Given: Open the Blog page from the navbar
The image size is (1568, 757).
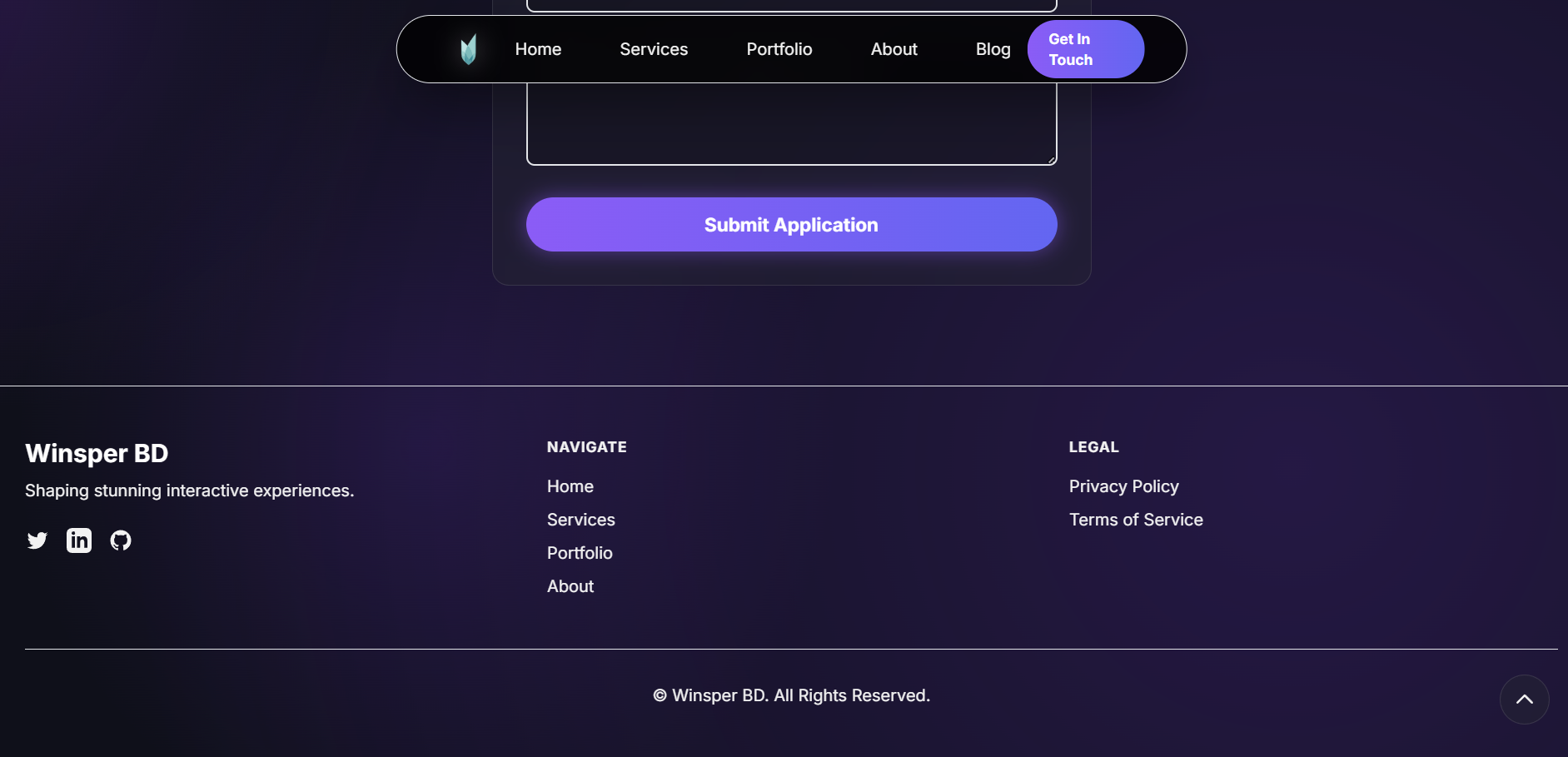Looking at the screenshot, I should coord(992,48).
